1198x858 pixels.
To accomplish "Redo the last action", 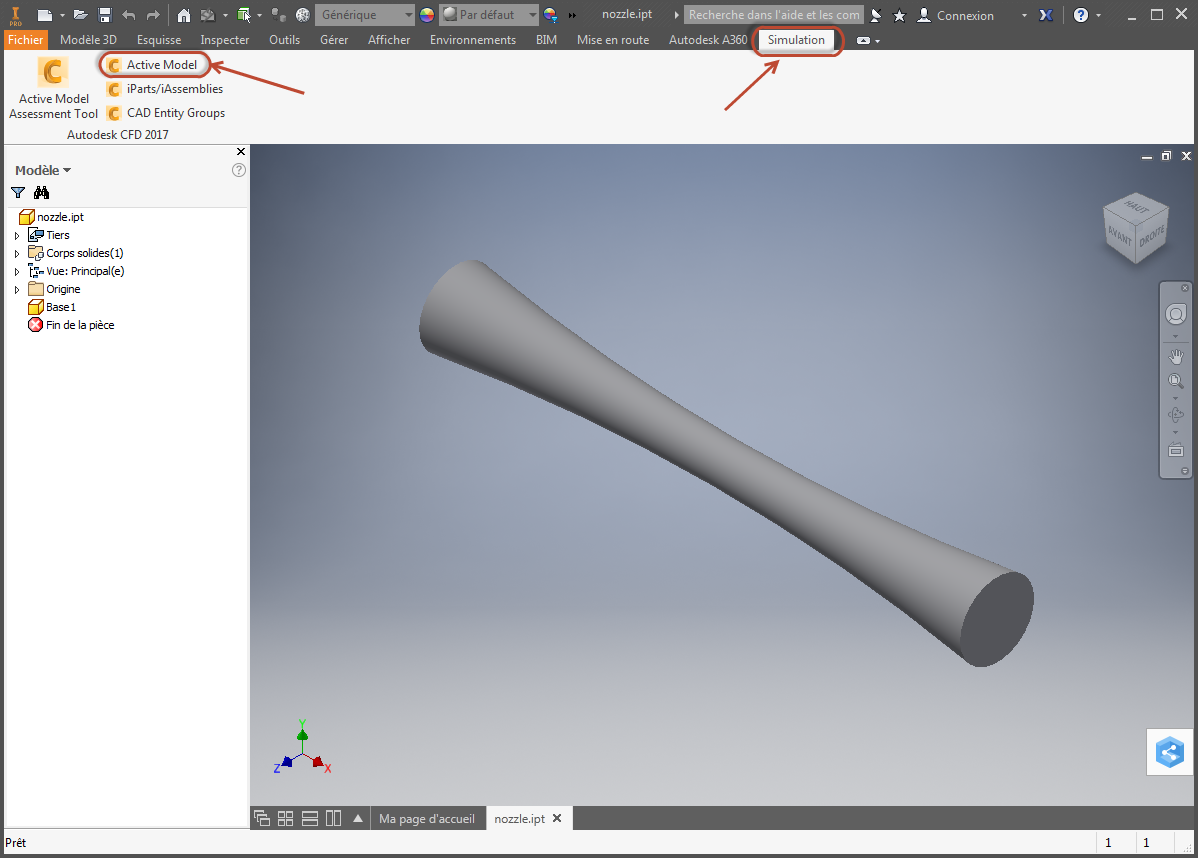I will tap(153, 15).
